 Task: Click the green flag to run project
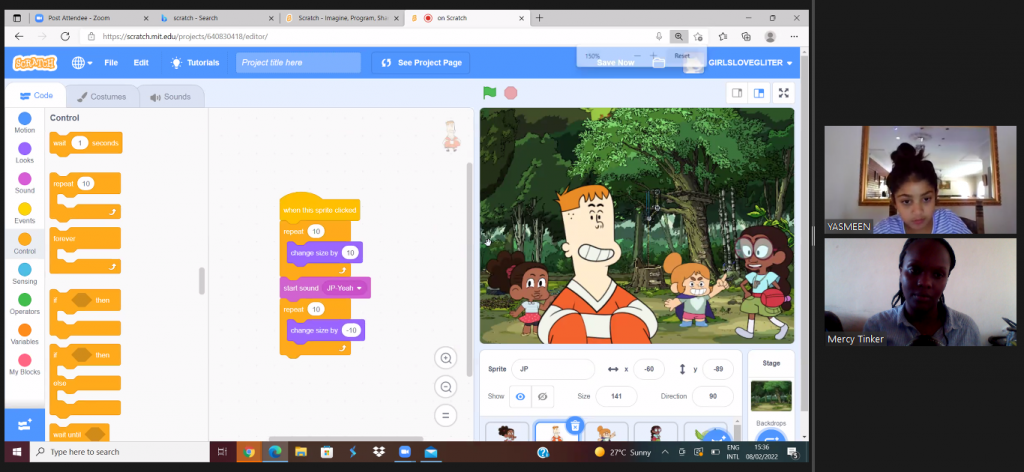[x=489, y=93]
